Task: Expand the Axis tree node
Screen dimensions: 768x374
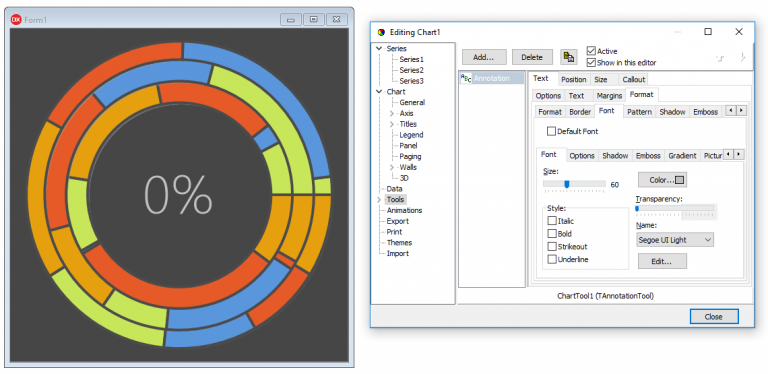Action: point(392,114)
